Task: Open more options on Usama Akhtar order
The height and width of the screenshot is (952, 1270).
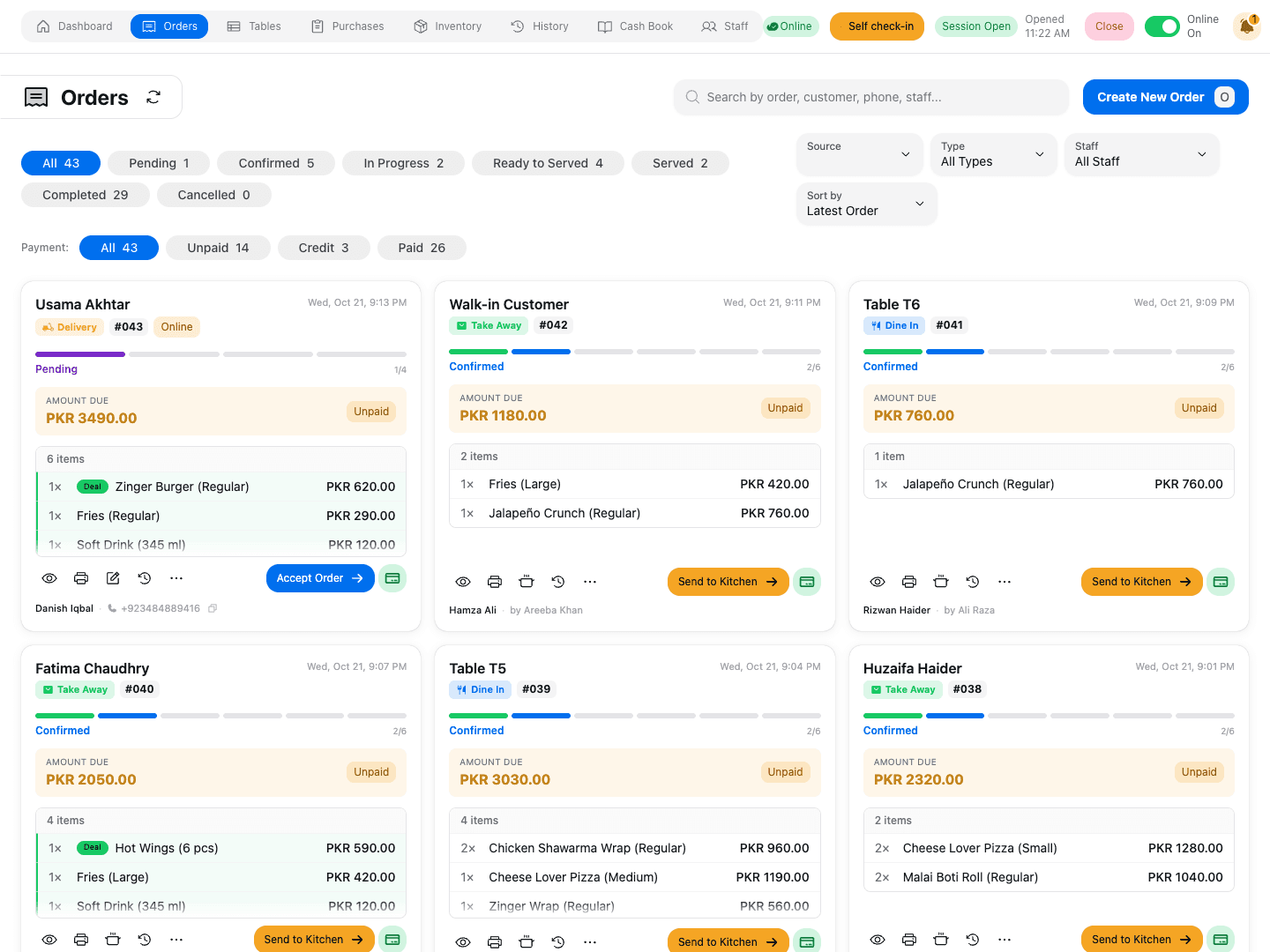Action: (x=176, y=578)
